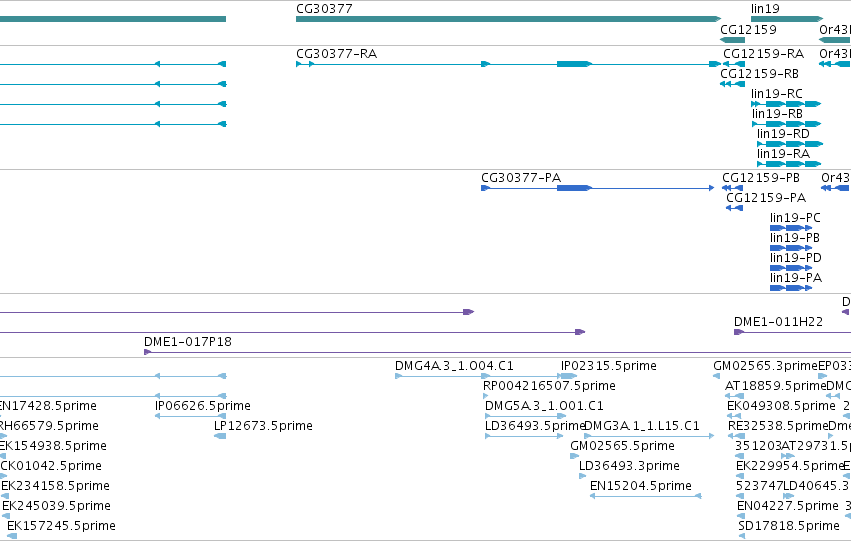Image resolution: width=851 pixels, height=541 pixels.
Task: Select the IP02315.5prime EST
Action: (x=569, y=376)
